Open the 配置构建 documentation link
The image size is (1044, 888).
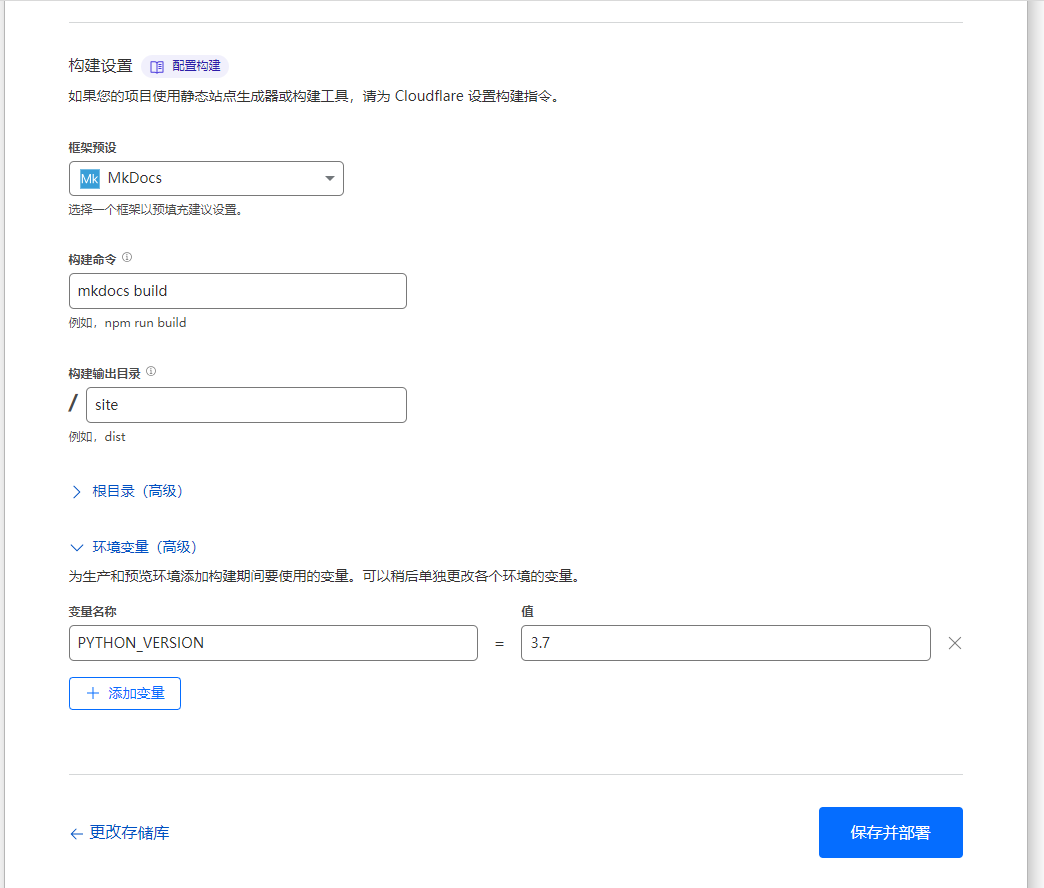pyautogui.click(x=196, y=67)
